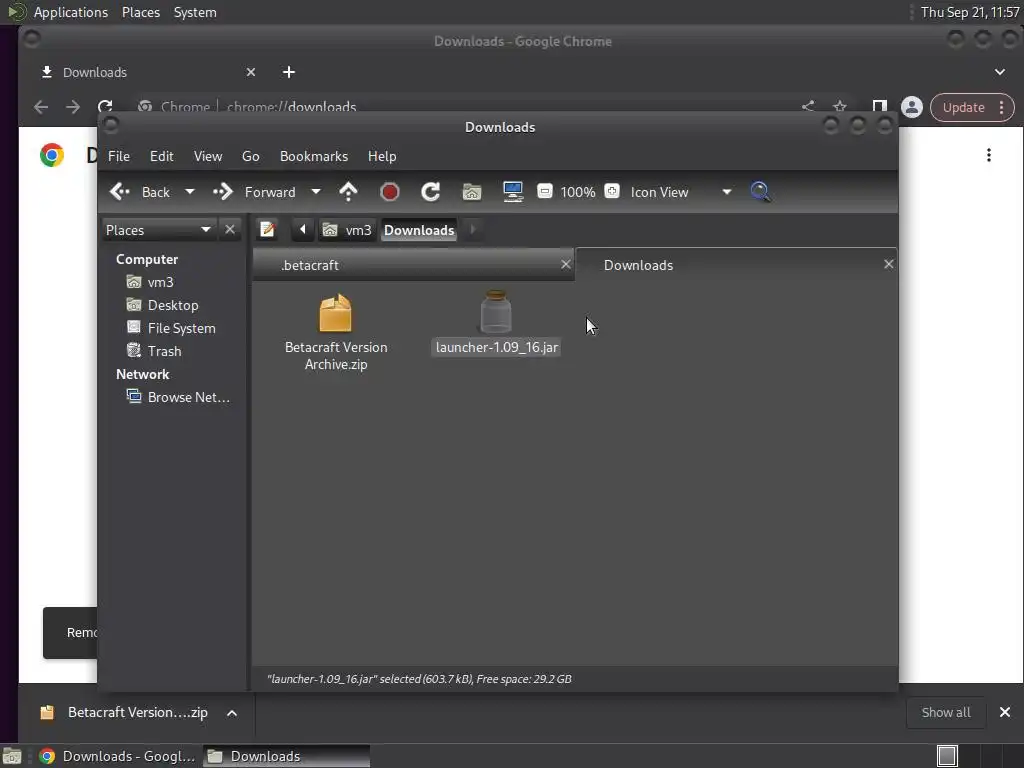Select the launcher-1.09_16.jar file icon

(x=496, y=312)
